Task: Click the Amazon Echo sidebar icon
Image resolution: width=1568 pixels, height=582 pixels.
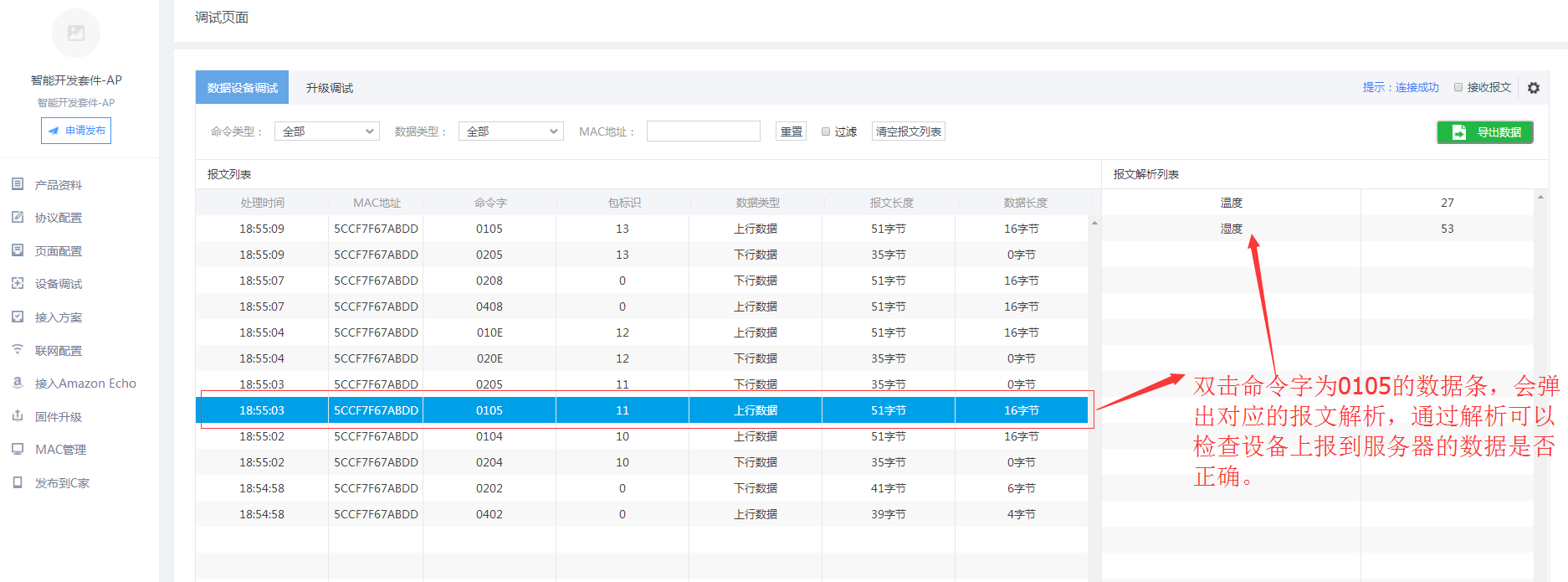Action: (18, 383)
